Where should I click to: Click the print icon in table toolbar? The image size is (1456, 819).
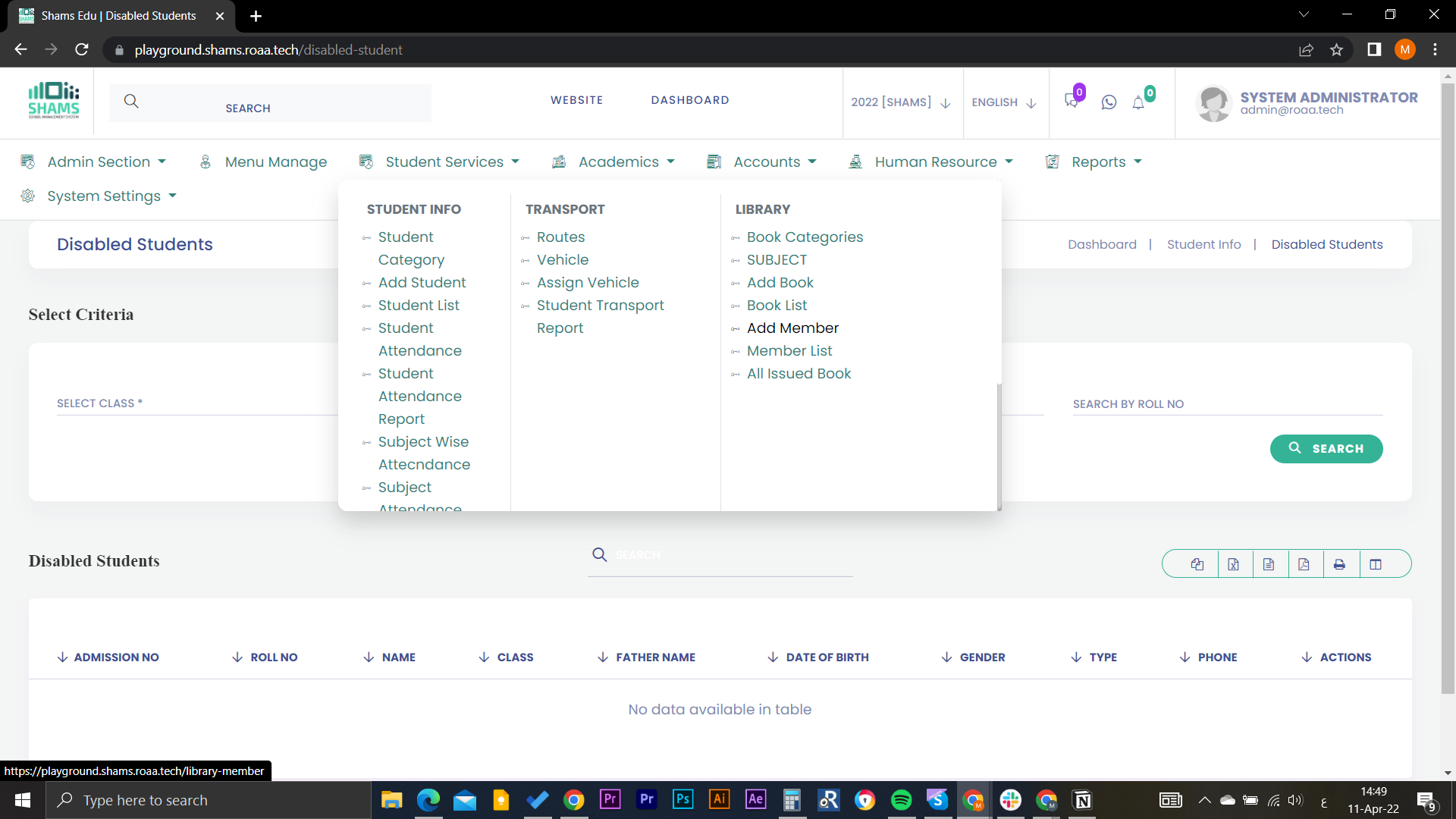[1341, 564]
